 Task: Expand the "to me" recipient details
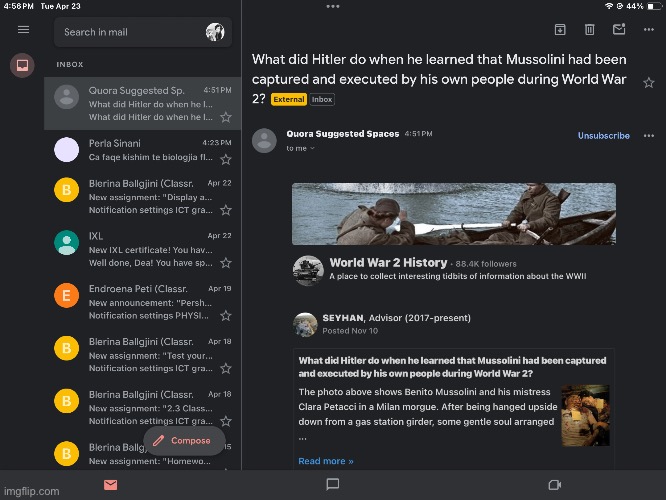(x=300, y=148)
